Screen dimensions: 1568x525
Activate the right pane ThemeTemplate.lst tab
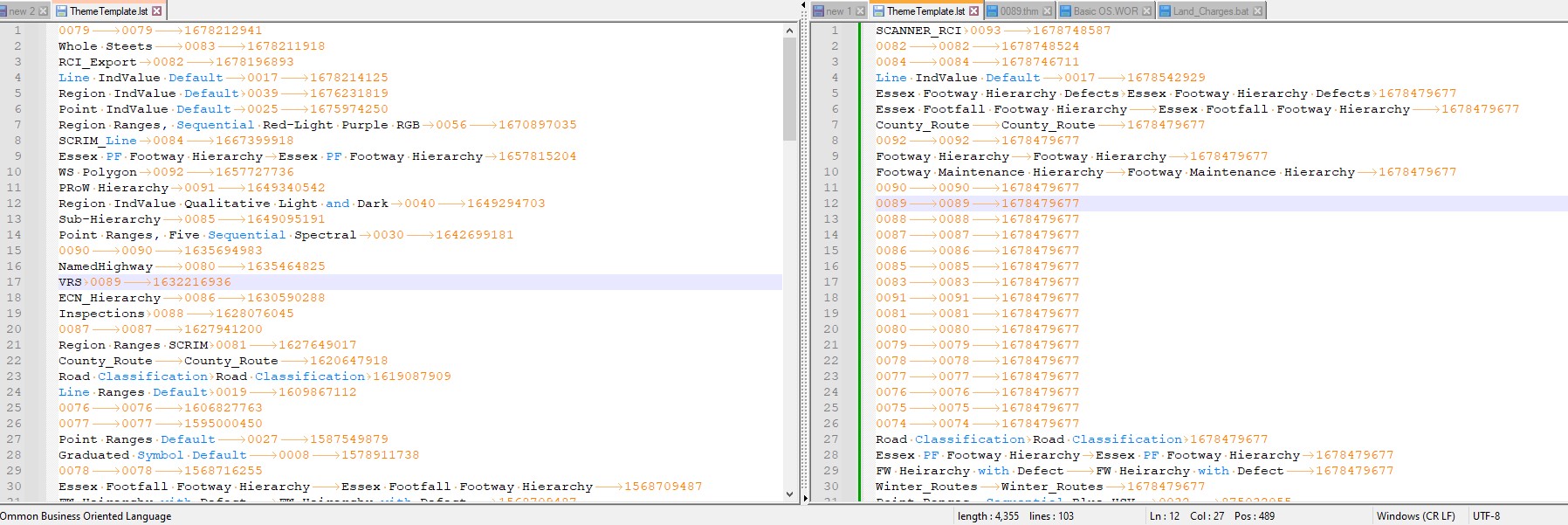click(925, 11)
